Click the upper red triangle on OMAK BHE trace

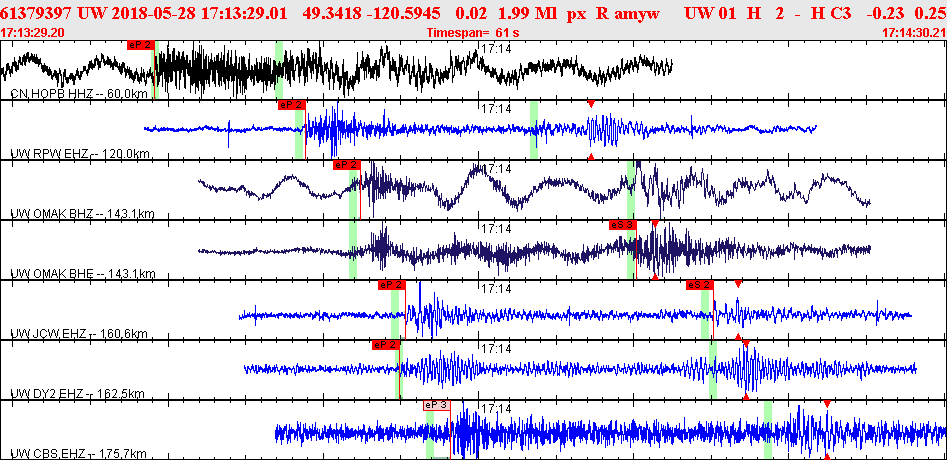coord(655,224)
